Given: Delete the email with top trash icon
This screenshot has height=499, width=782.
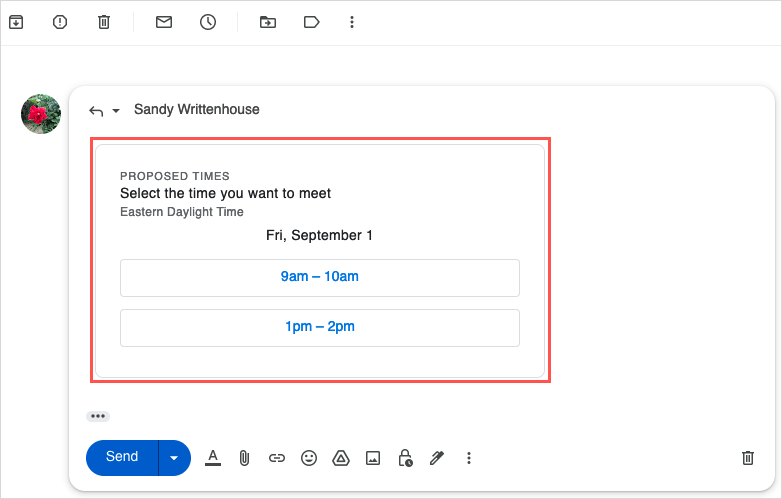Looking at the screenshot, I should (x=104, y=22).
